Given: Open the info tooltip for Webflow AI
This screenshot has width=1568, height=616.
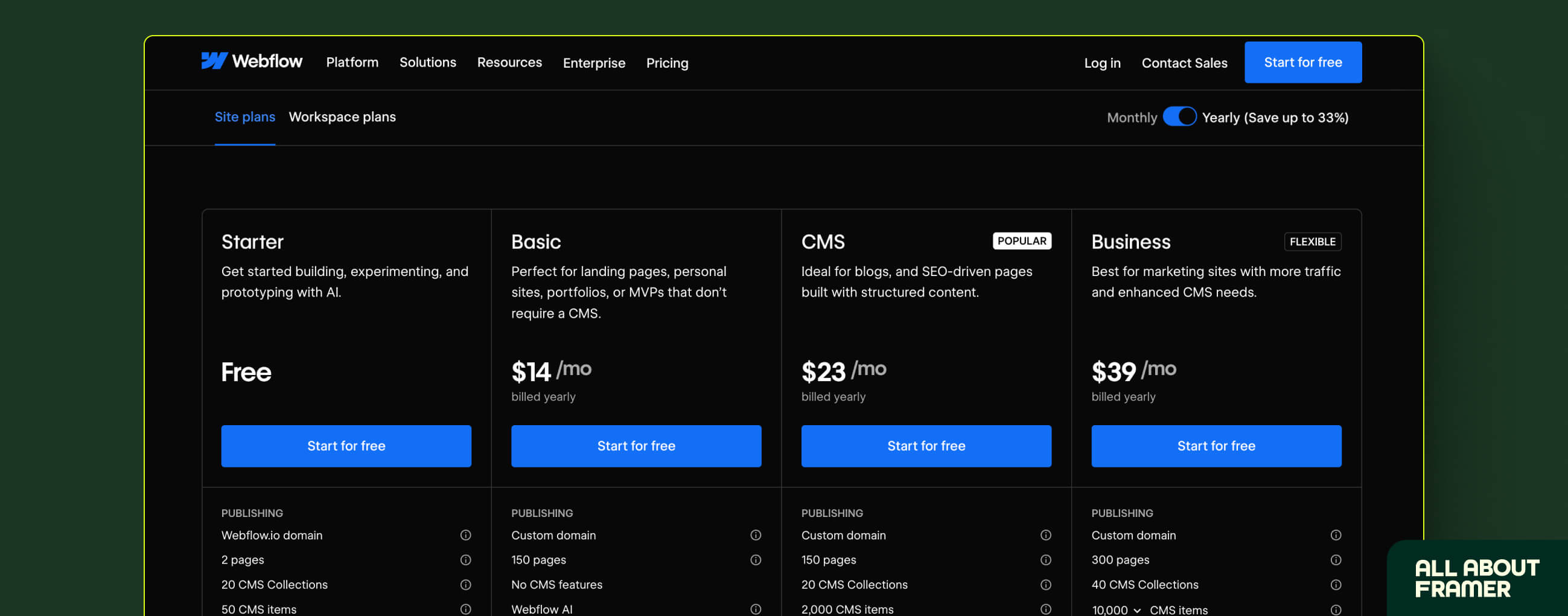Looking at the screenshot, I should (756, 609).
